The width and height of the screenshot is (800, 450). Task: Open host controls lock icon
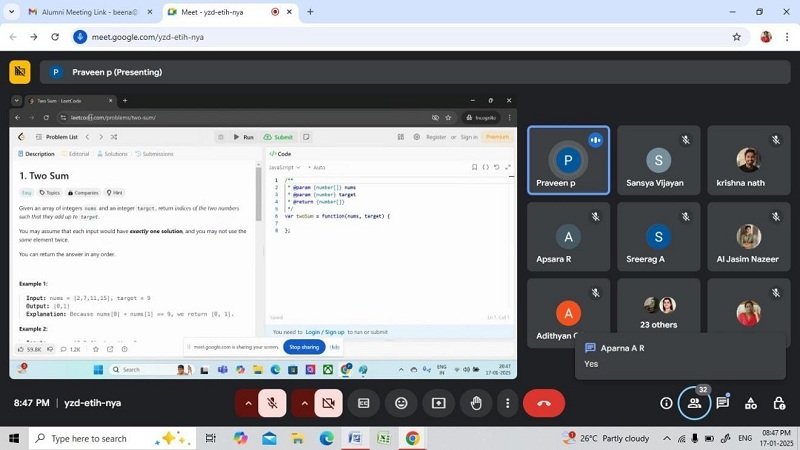click(x=779, y=403)
